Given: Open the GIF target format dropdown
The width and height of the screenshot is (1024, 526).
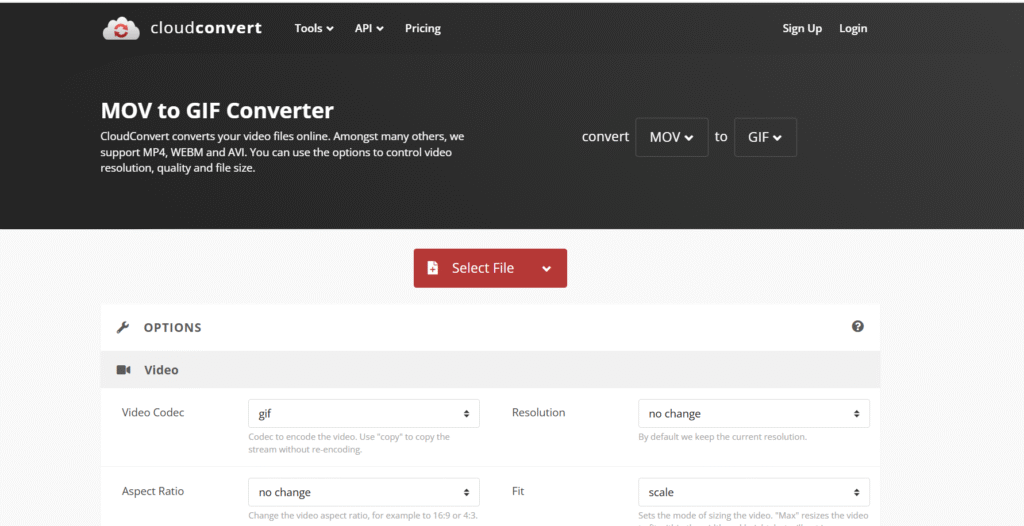Looking at the screenshot, I should point(765,137).
